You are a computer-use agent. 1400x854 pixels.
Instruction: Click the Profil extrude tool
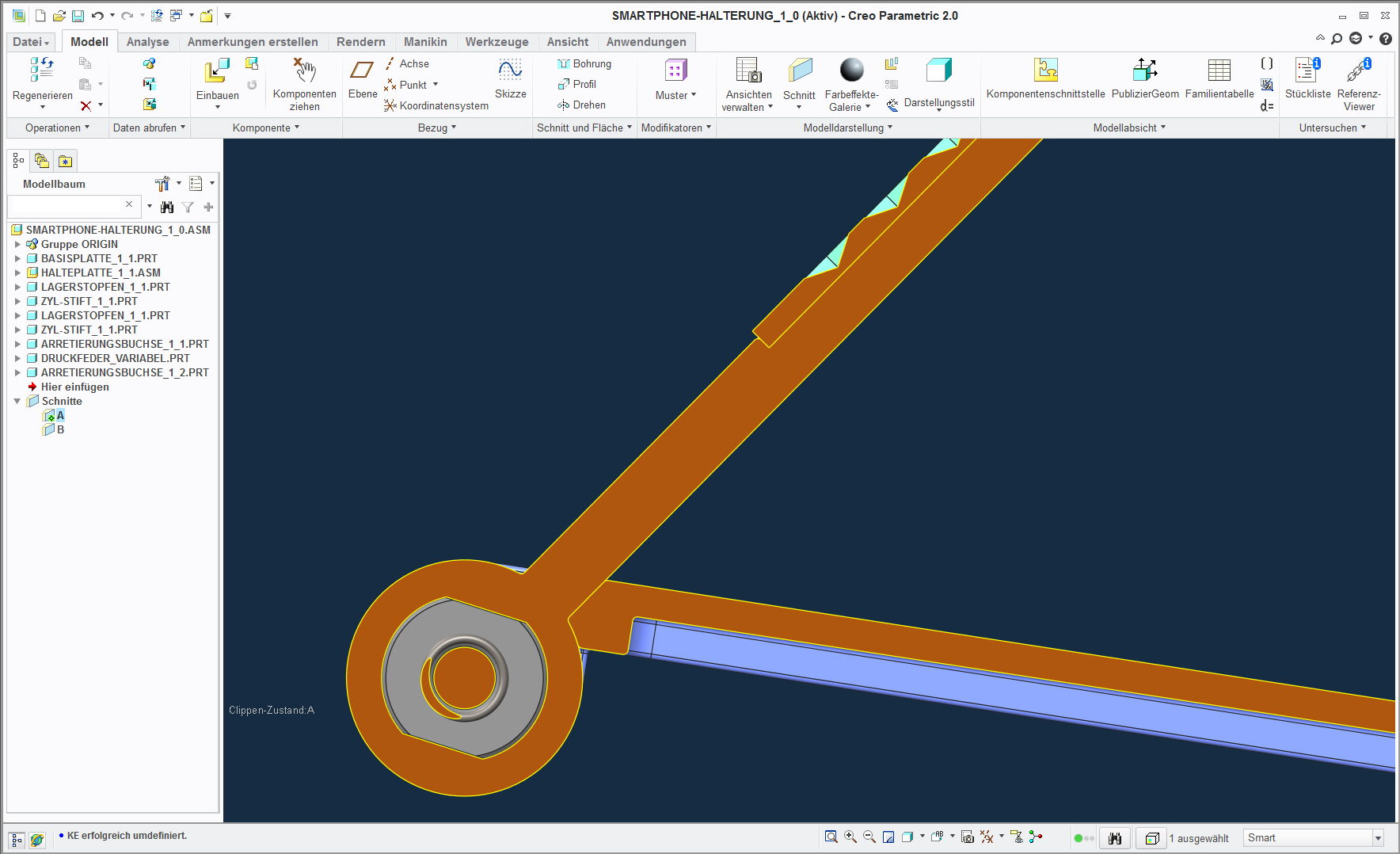576,84
